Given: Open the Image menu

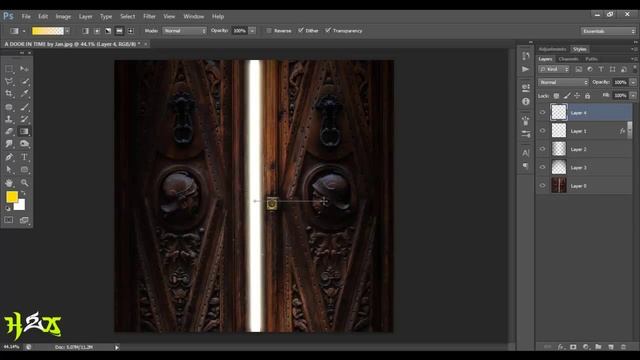Looking at the screenshot, I should coord(63,17).
